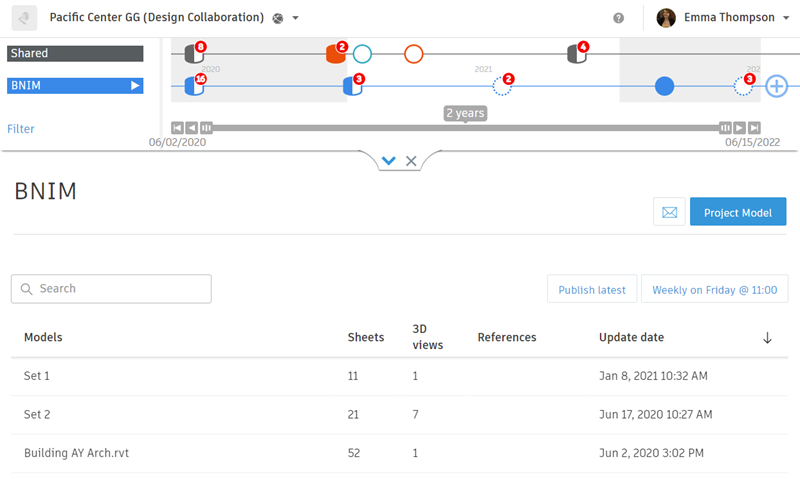The height and width of the screenshot is (493, 800).
Task: Click the models Search input field
Action: pos(111,289)
